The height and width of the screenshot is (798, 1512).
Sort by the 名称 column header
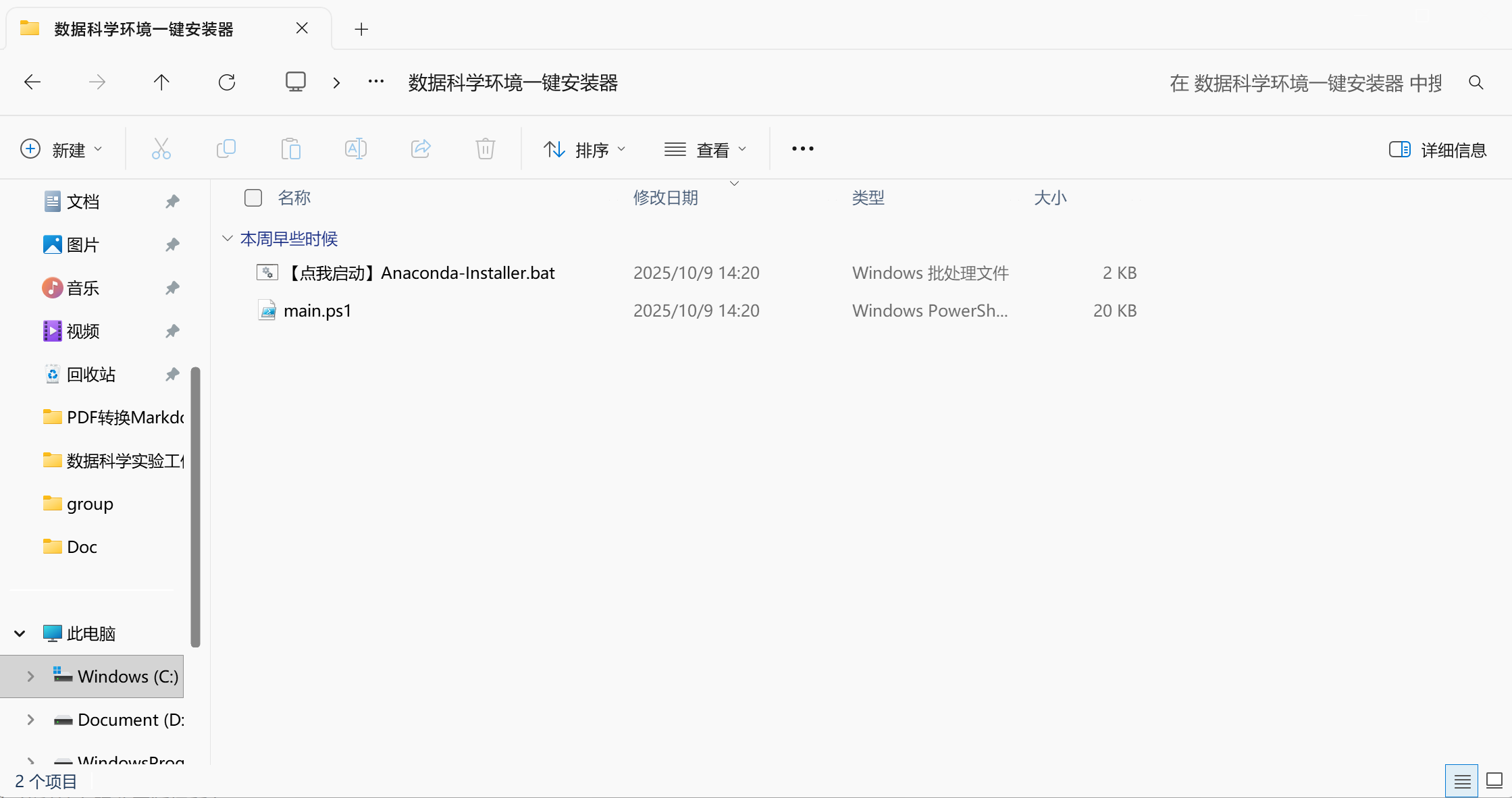[x=294, y=198]
